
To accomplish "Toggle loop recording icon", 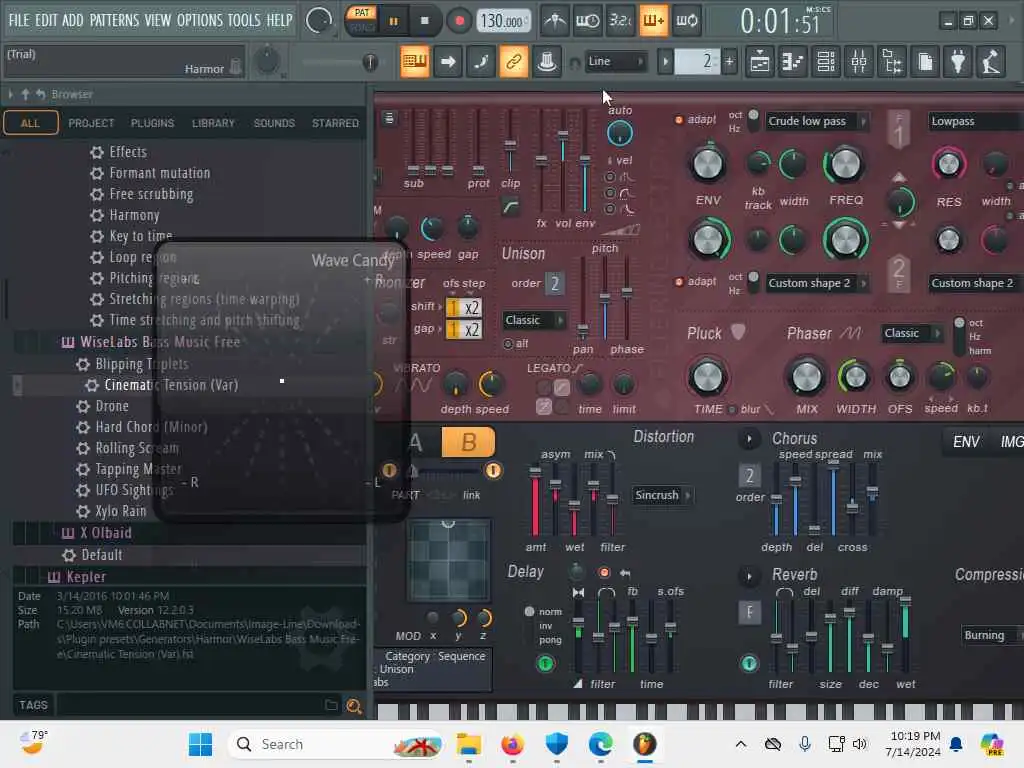I will click(x=686, y=21).
